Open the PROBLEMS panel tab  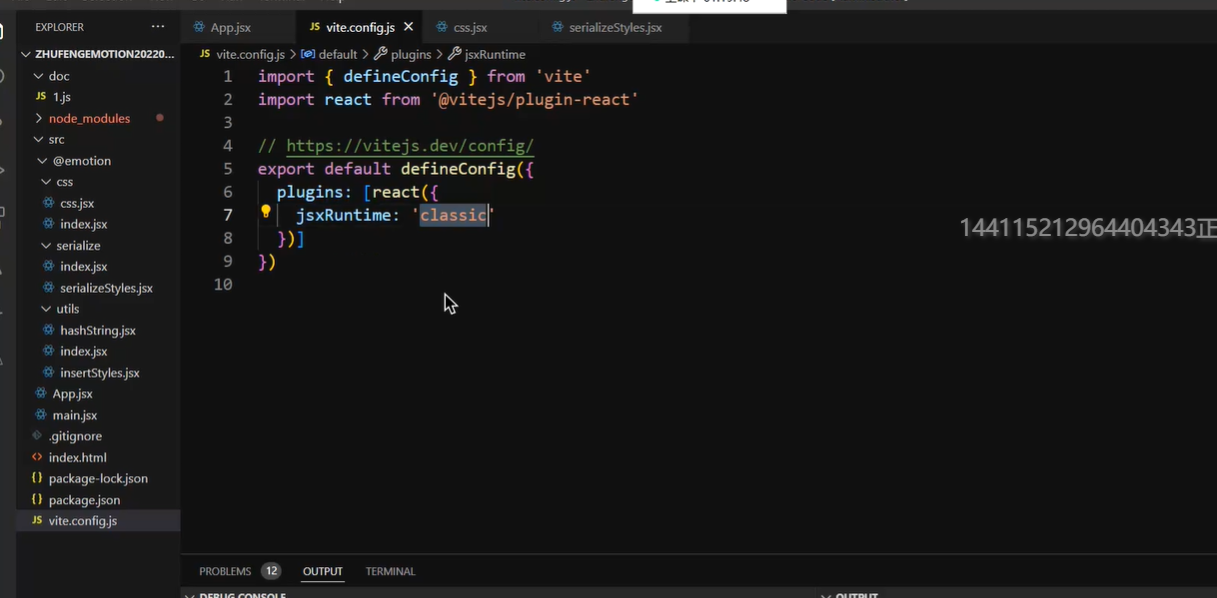click(225, 572)
